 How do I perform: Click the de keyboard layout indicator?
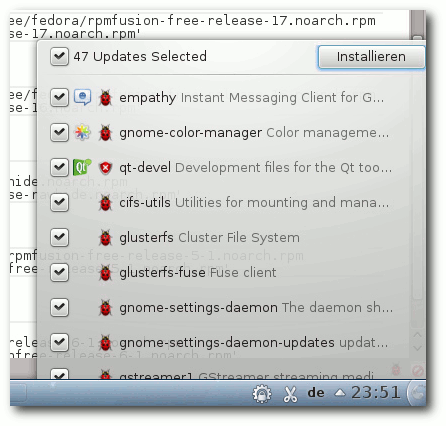(x=316, y=393)
